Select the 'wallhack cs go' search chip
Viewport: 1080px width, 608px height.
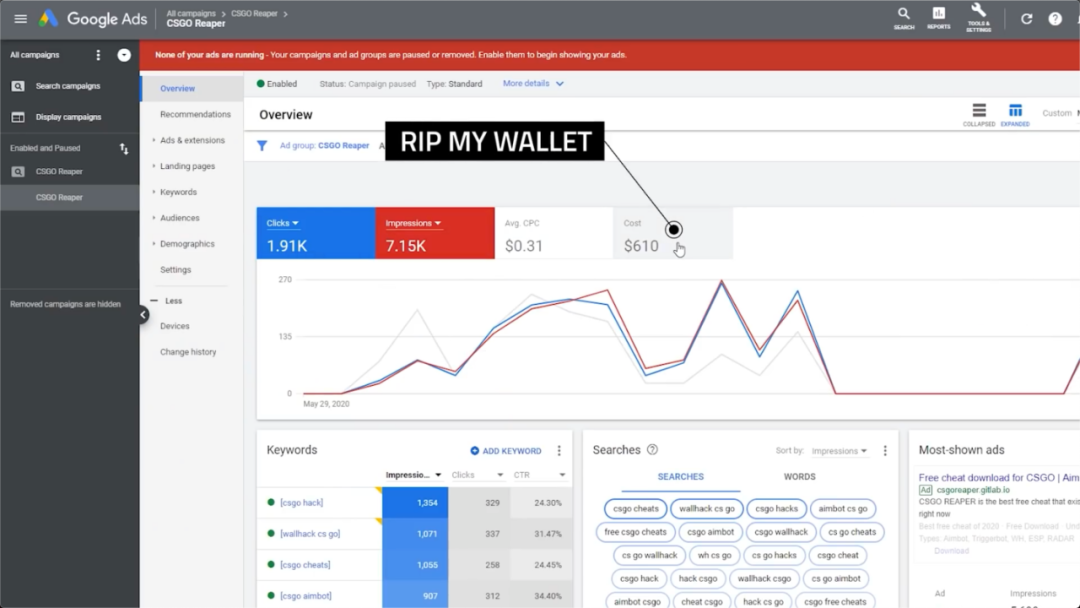pos(707,509)
